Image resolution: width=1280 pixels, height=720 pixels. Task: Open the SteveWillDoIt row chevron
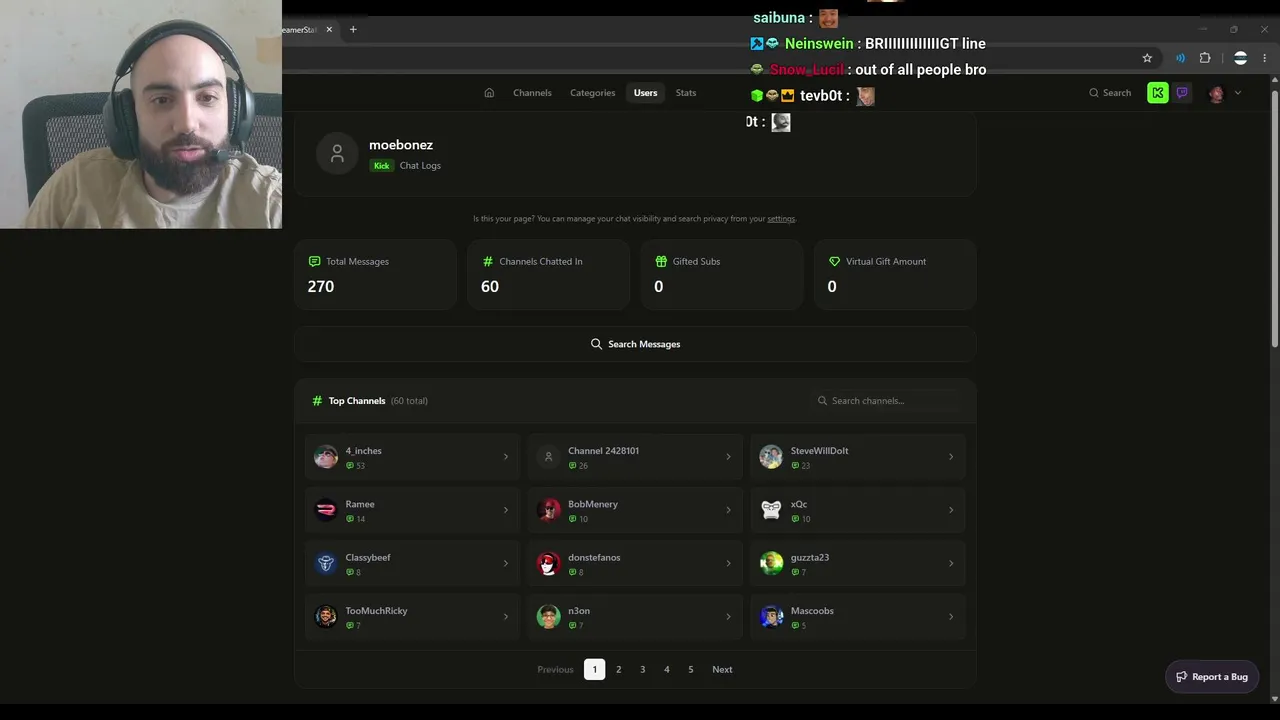coord(951,457)
